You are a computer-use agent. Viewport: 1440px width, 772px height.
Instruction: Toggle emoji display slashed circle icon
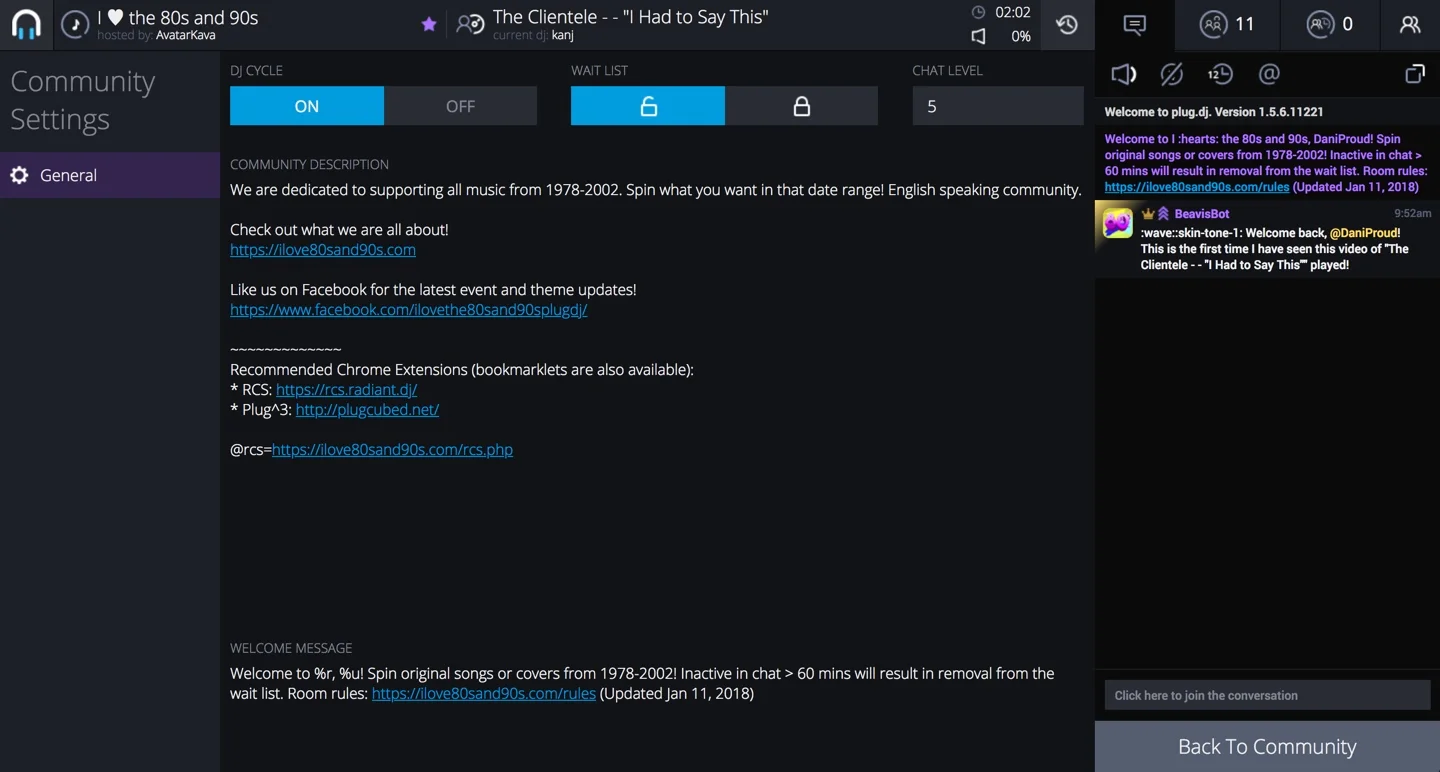coord(1172,74)
